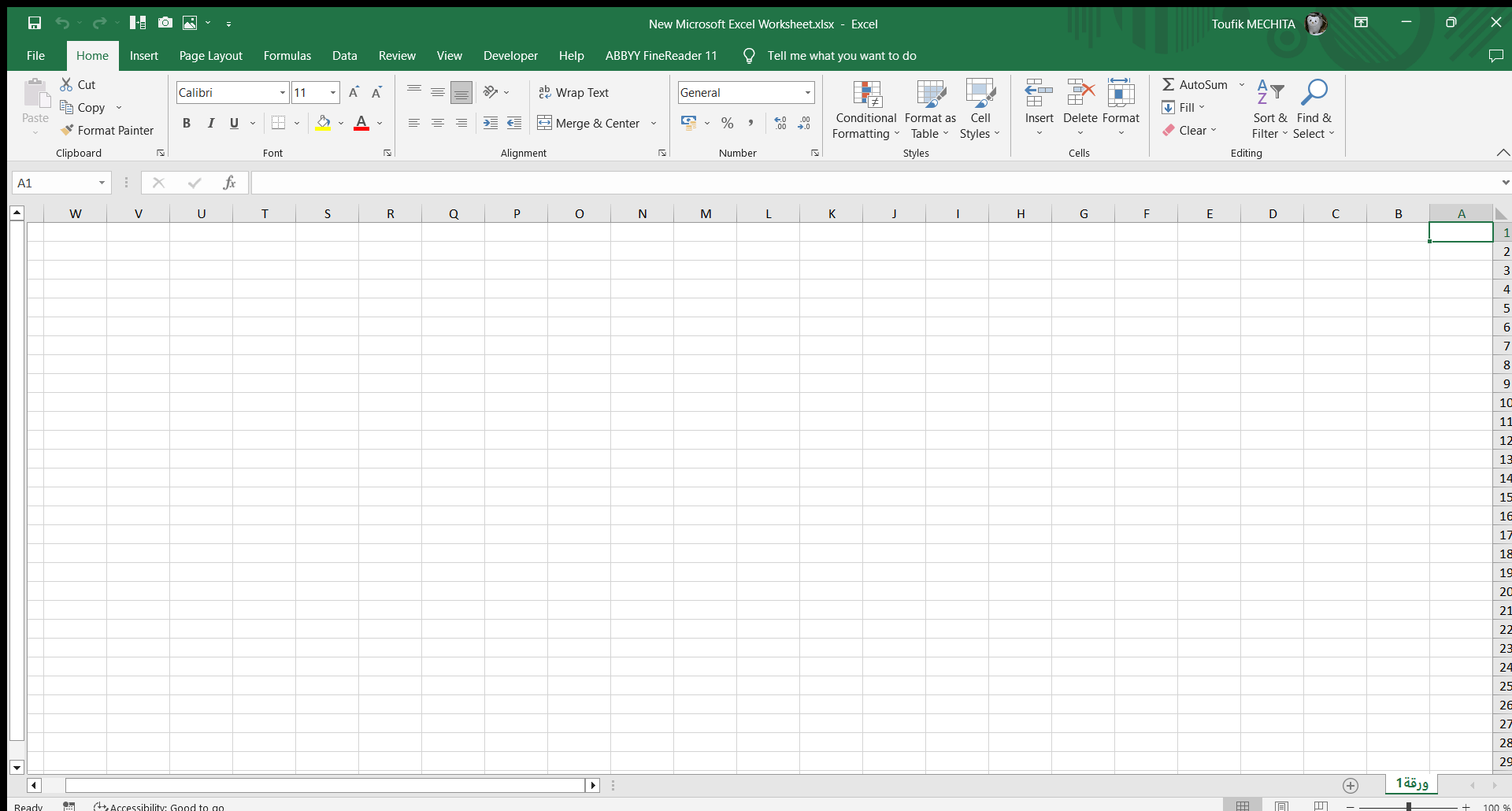Expand the AutoSum options arrow
The image size is (1512, 811).
(x=1242, y=84)
